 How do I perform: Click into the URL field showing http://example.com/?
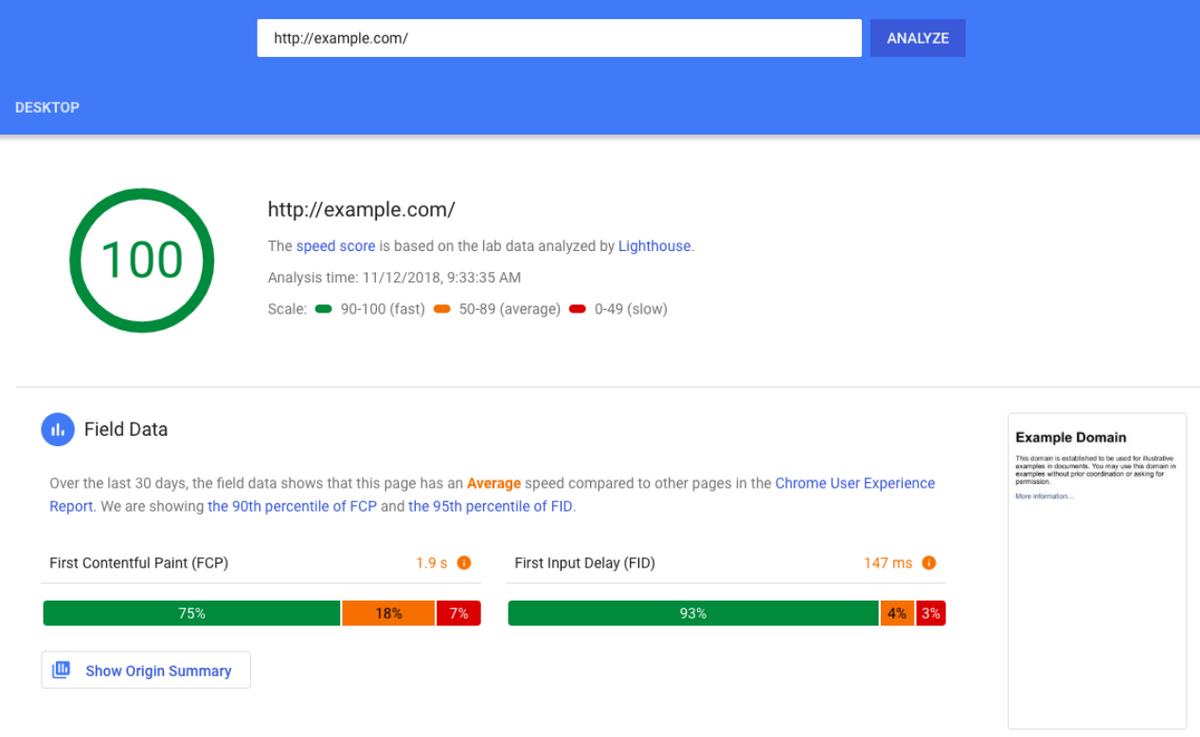point(559,38)
